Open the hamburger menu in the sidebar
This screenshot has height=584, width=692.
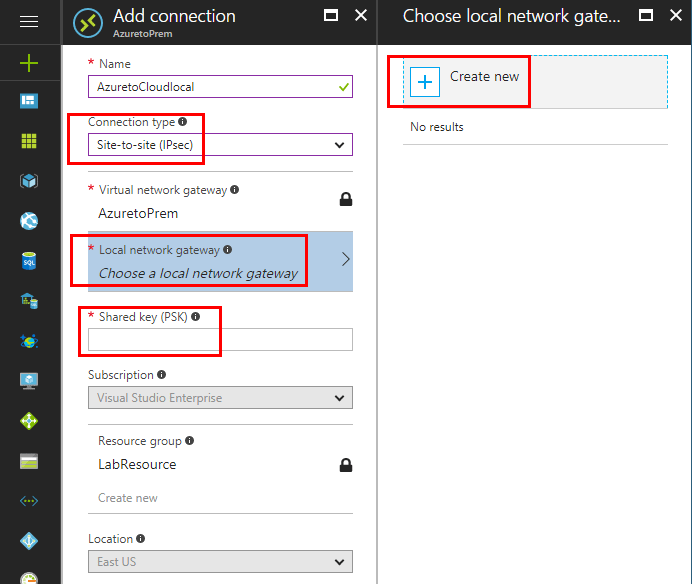(x=29, y=21)
